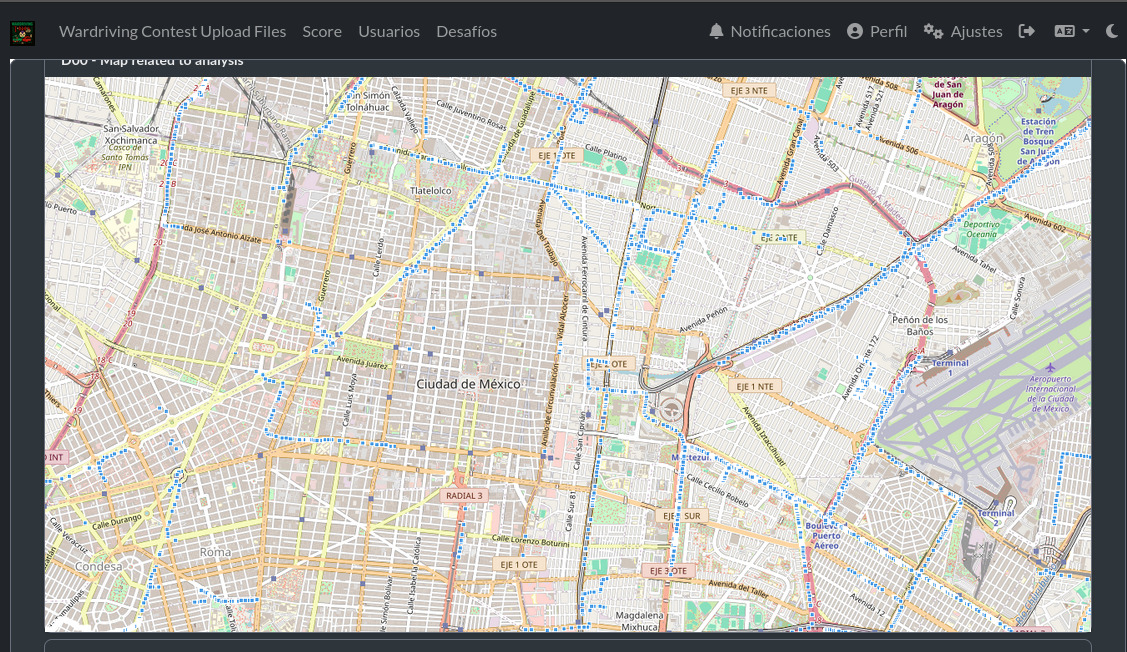
Task: Go to the Score page
Action: pyautogui.click(x=322, y=31)
